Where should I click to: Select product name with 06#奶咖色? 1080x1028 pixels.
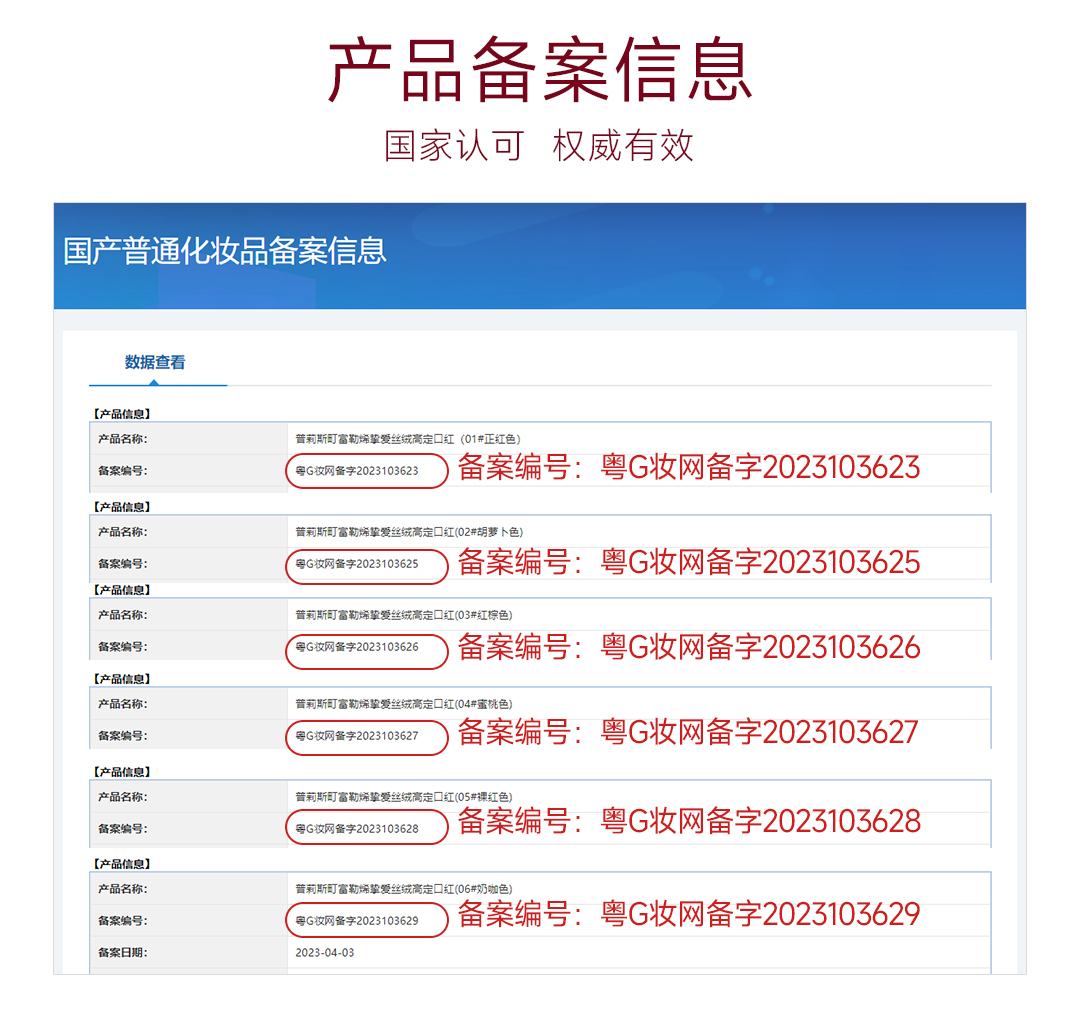(x=403, y=889)
